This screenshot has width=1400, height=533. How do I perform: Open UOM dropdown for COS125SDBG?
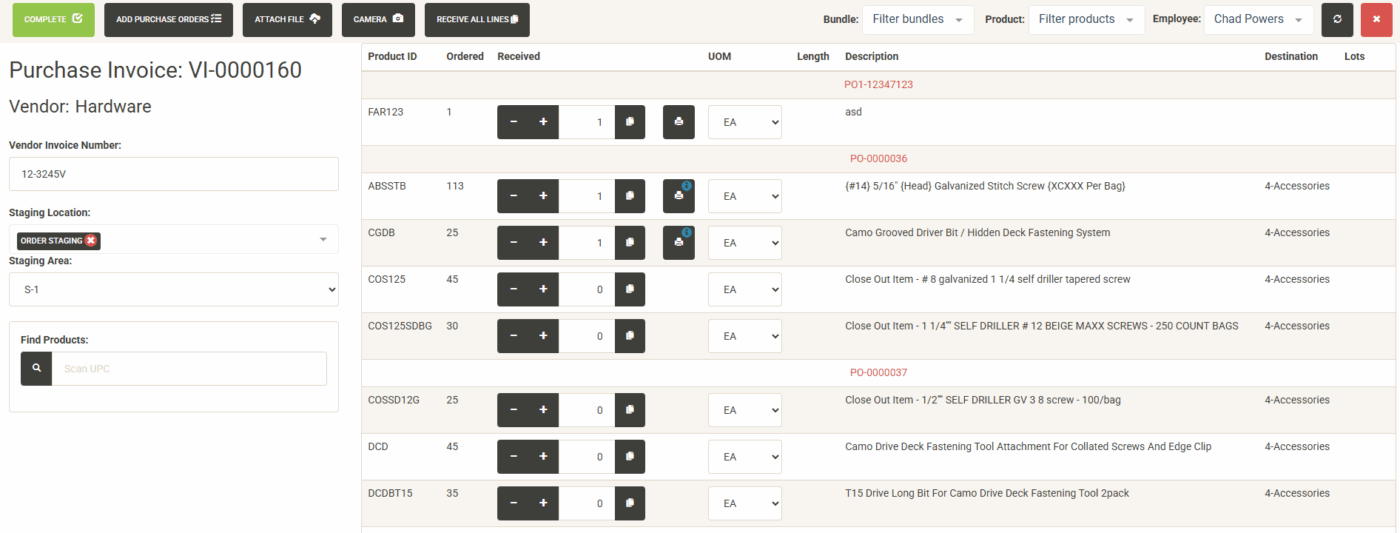click(745, 336)
